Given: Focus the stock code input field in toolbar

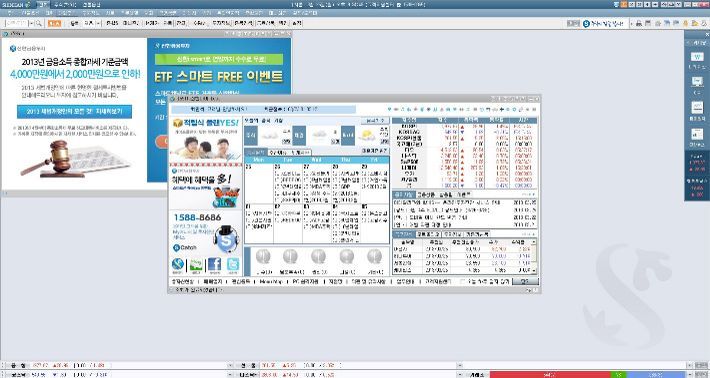Looking at the screenshot, I should coord(17,23).
